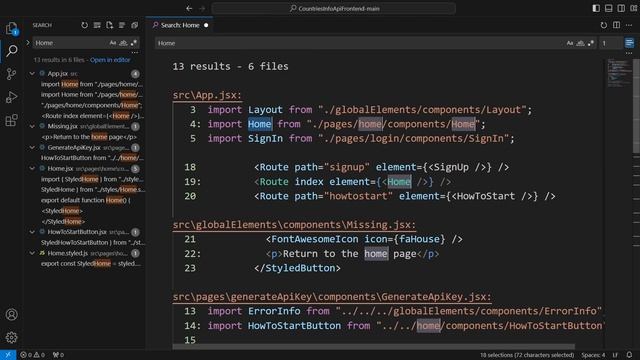Image resolution: width=640 pixels, height=360 pixels.
Task: Change indentation via 'Spaces: 4'
Action: (593, 355)
